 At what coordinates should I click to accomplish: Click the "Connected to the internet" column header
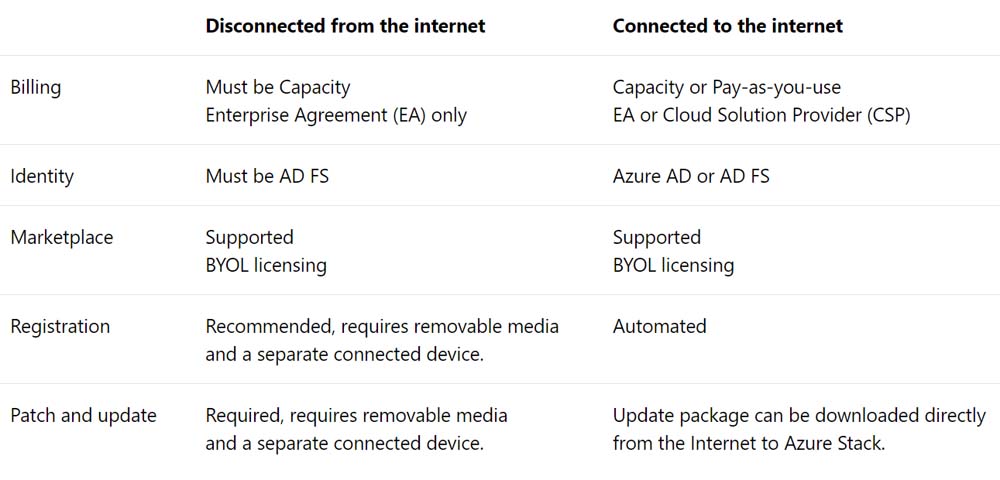(x=727, y=26)
